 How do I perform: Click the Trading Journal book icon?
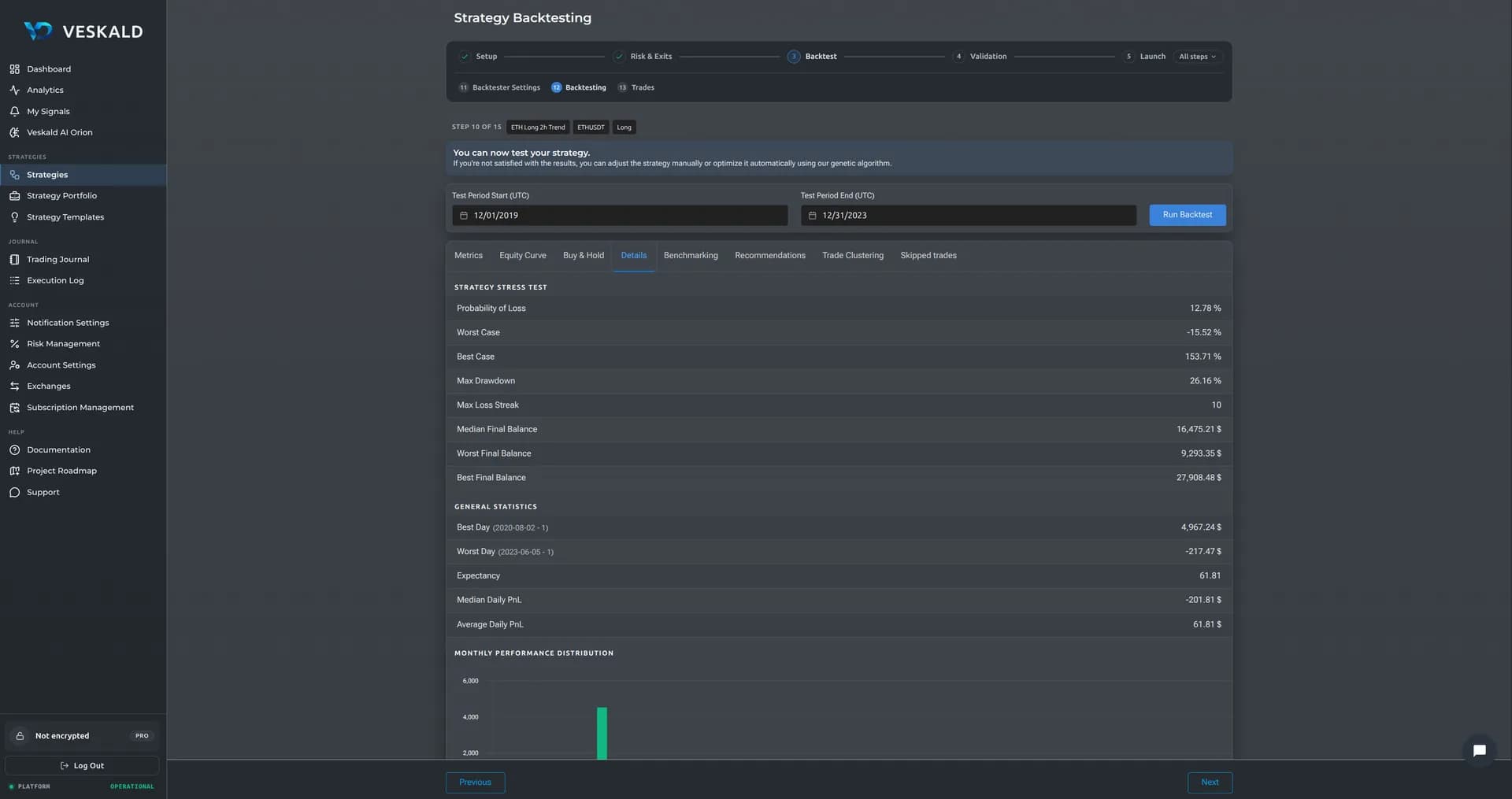(14, 260)
